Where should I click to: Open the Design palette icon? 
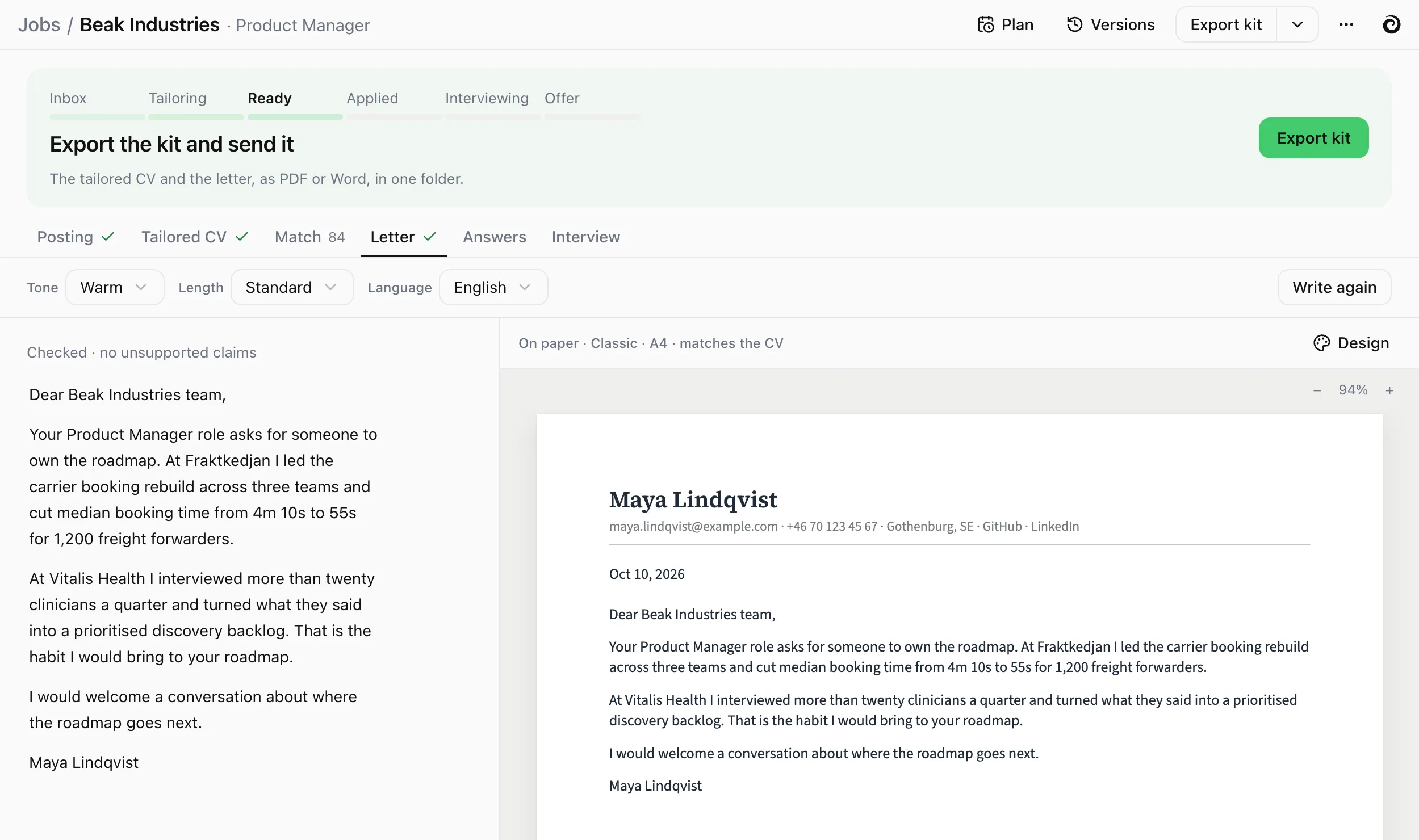[1322, 343]
